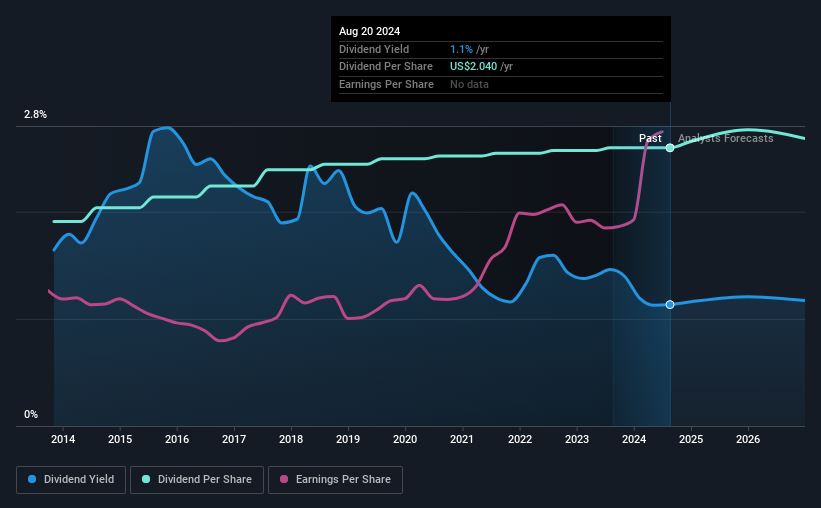Click the No data earnings value

pos(469,84)
